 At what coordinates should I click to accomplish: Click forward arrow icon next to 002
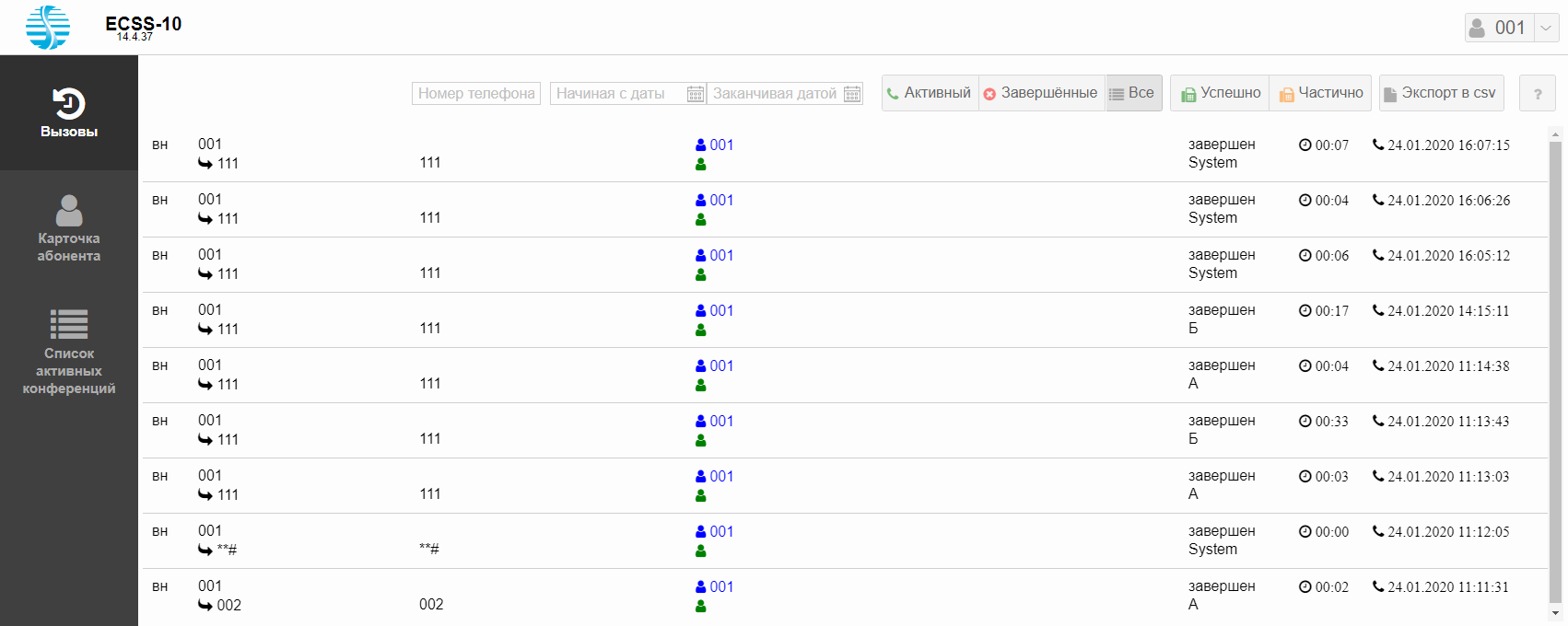point(205,605)
